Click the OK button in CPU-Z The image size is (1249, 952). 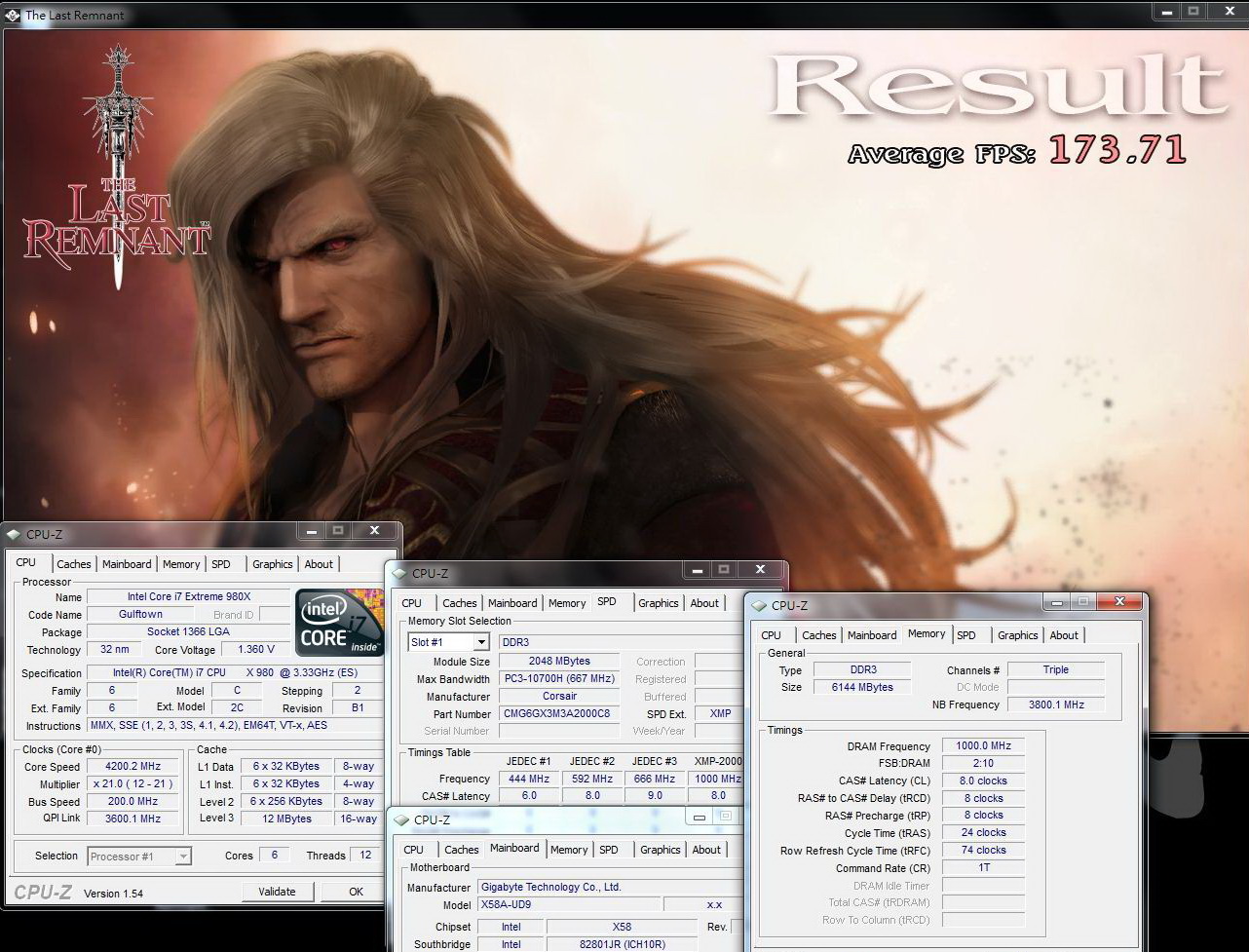coord(356,892)
